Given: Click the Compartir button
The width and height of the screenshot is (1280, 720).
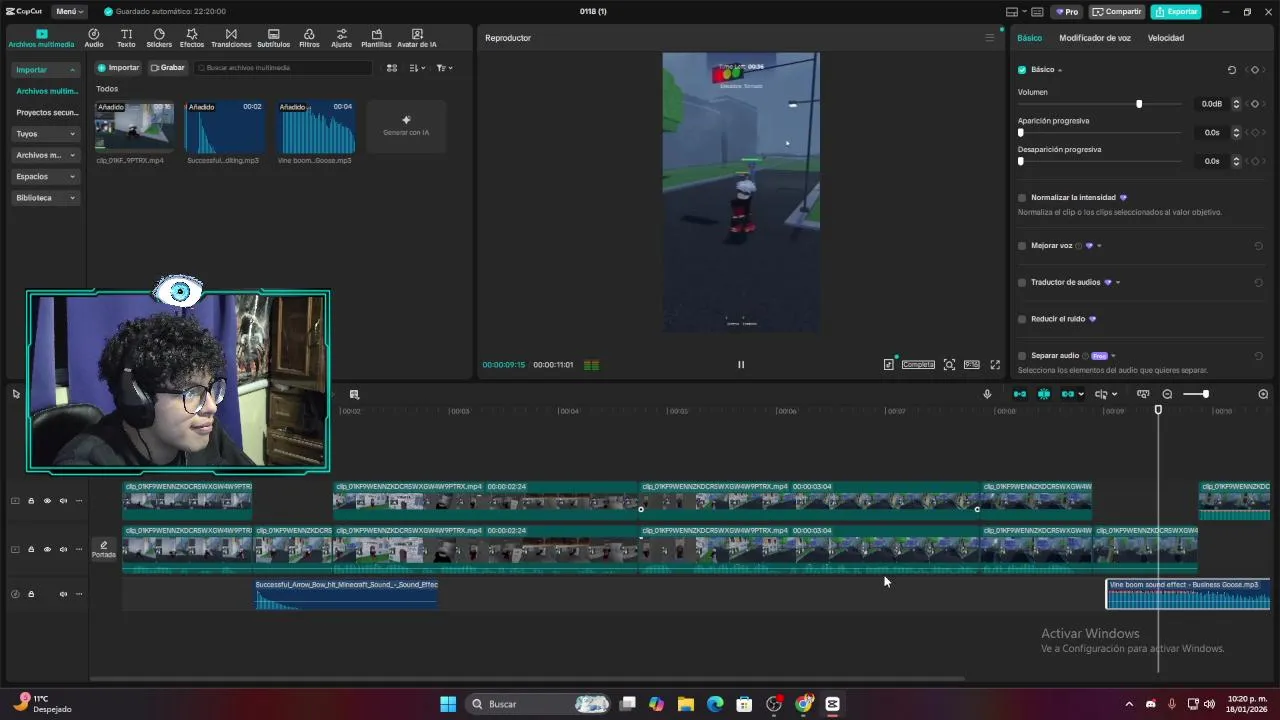Looking at the screenshot, I should 1116,12.
